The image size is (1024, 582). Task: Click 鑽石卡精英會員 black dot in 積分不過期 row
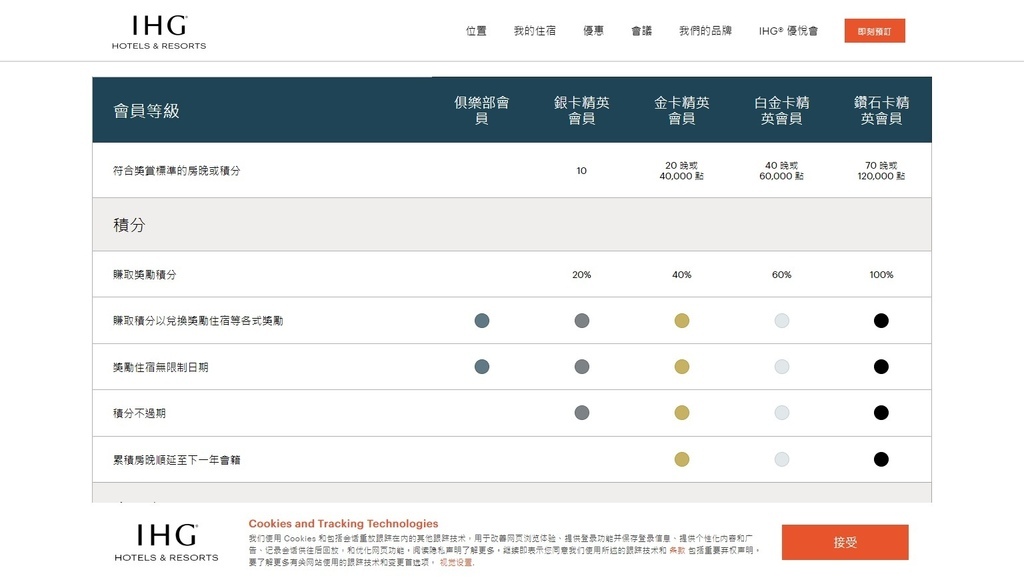coord(881,413)
